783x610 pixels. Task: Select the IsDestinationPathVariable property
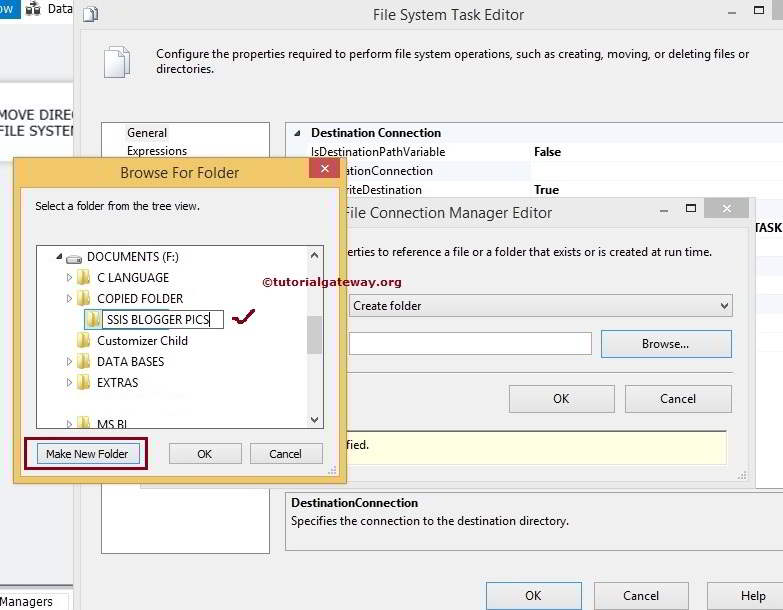378,152
